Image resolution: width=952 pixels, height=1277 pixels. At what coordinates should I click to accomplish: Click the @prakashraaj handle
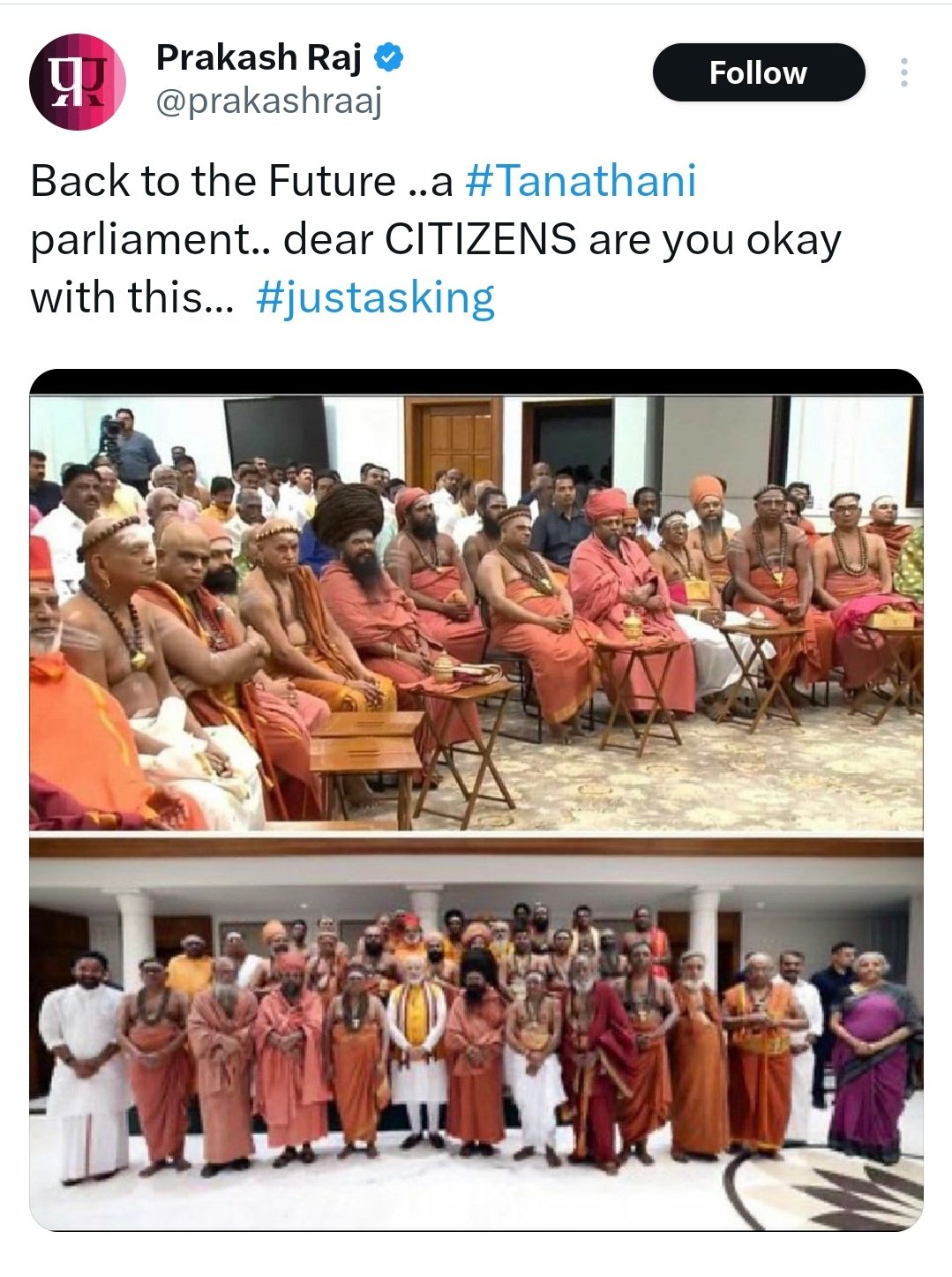pyautogui.click(x=269, y=103)
